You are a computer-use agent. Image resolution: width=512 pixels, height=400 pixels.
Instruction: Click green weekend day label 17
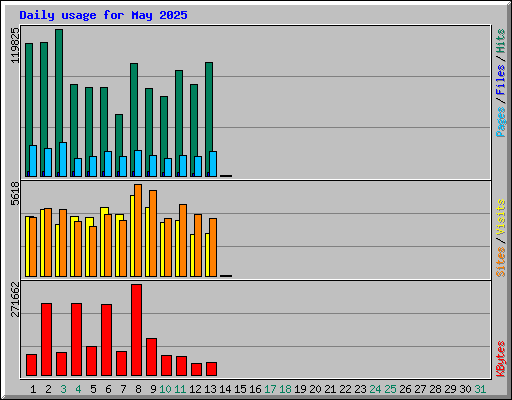[270, 389]
